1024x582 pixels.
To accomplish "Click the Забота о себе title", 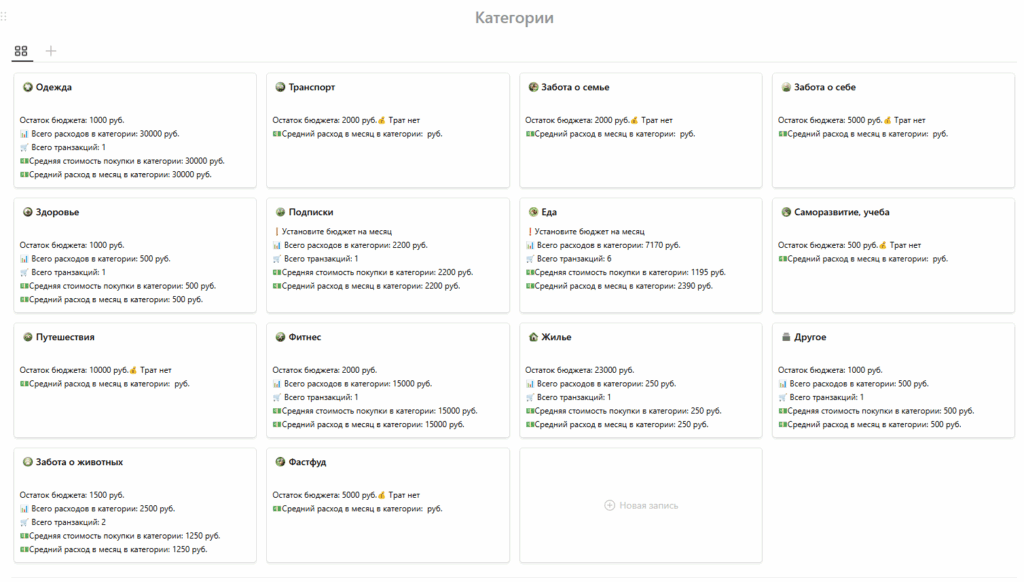I will (824, 88).
